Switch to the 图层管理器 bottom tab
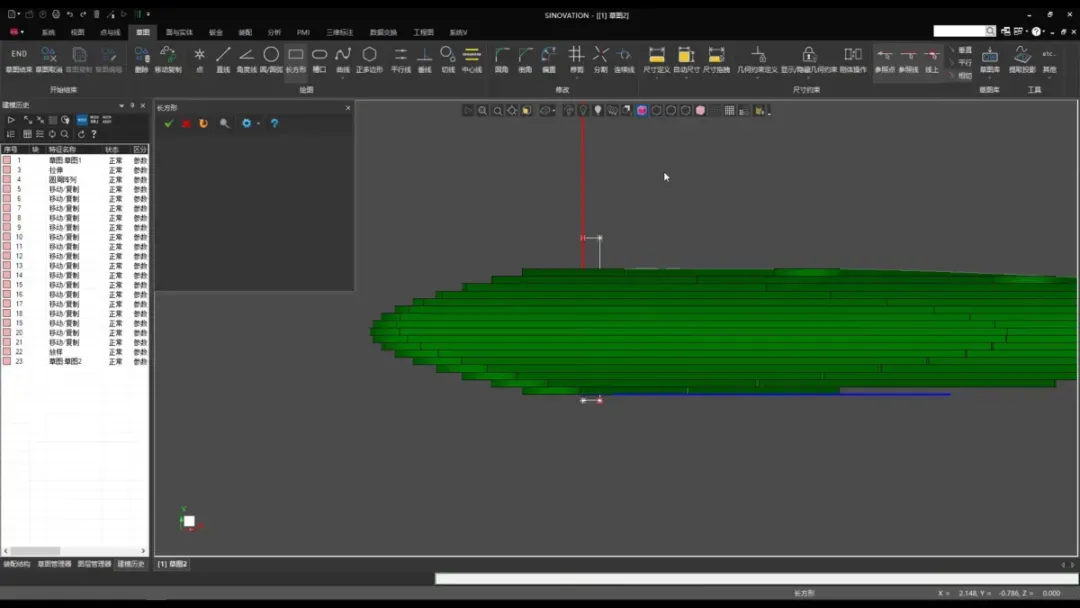This screenshot has width=1080, height=608. point(94,564)
